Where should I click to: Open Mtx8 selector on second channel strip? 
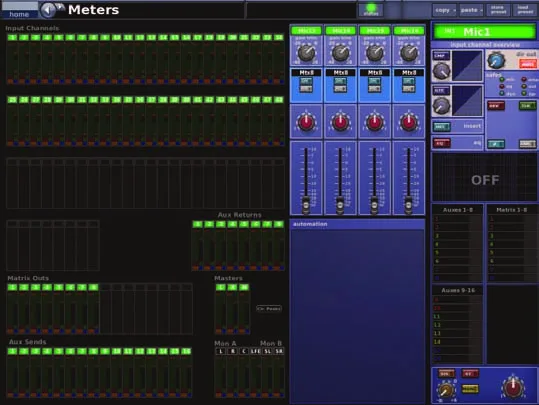tap(341, 73)
